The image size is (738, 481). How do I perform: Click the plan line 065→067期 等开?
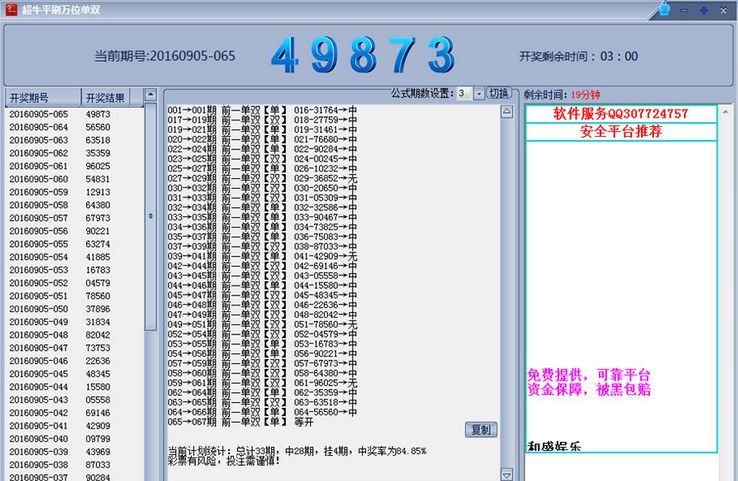click(241, 422)
